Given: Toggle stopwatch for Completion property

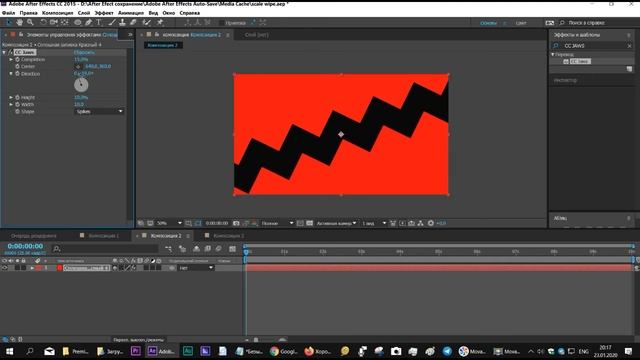Looking at the screenshot, I should tap(18, 60).
